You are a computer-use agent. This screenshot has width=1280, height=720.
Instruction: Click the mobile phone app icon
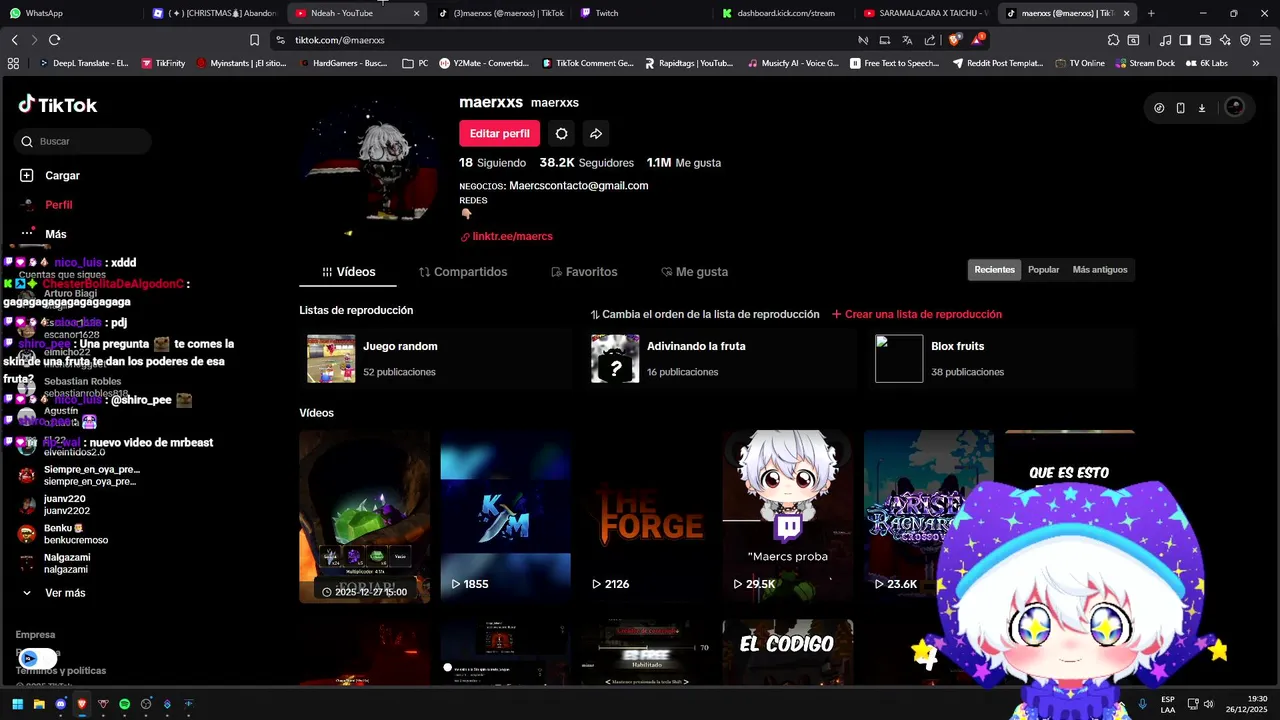1180,108
